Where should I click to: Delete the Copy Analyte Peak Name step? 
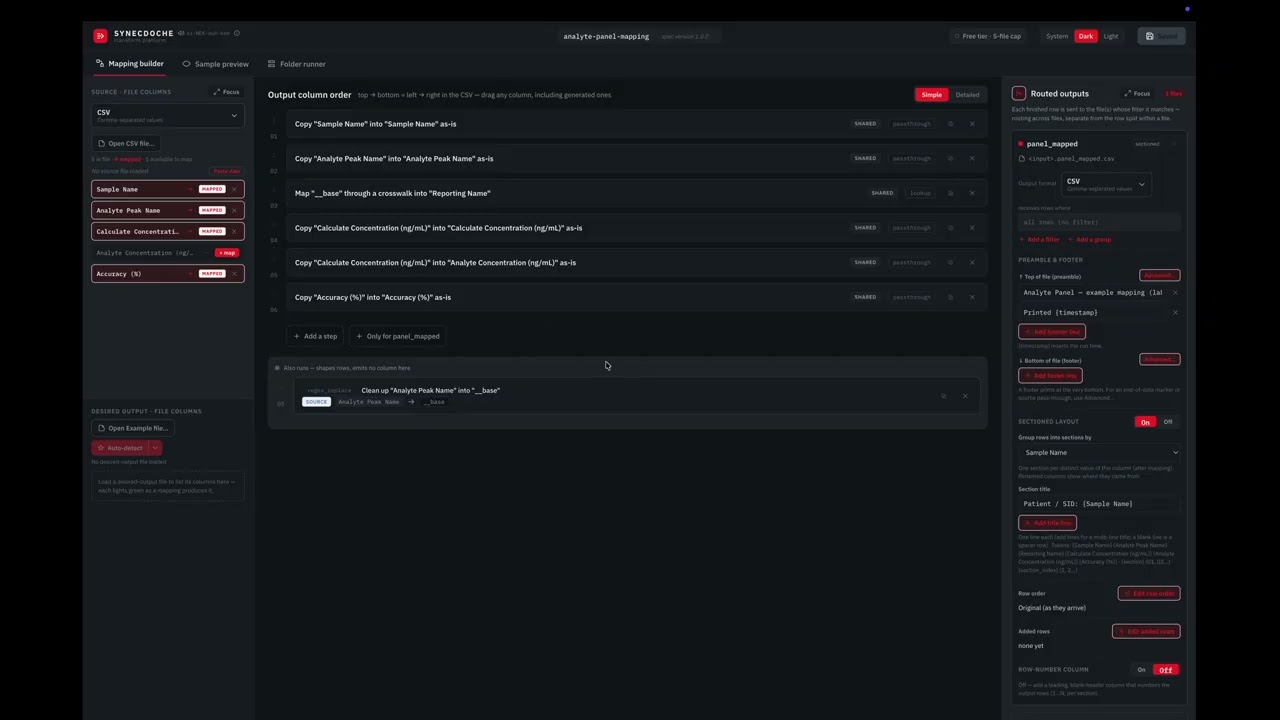click(972, 158)
